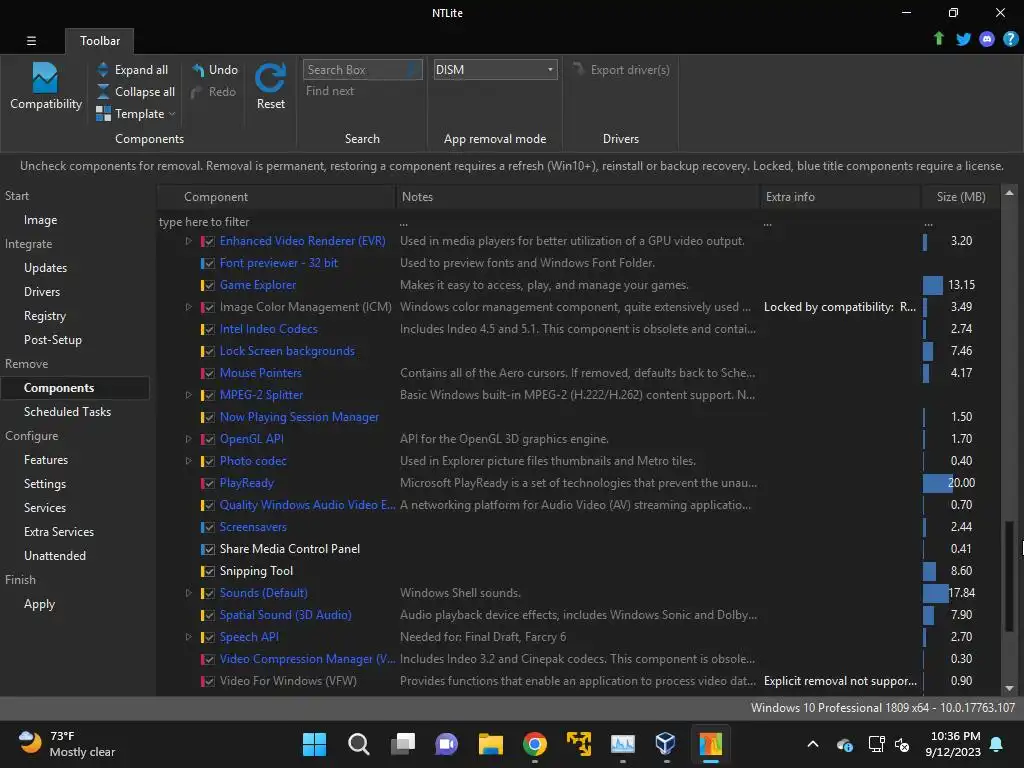Open the hamburger menu
The image size is (1024, 768).
[x=31, y=40]
